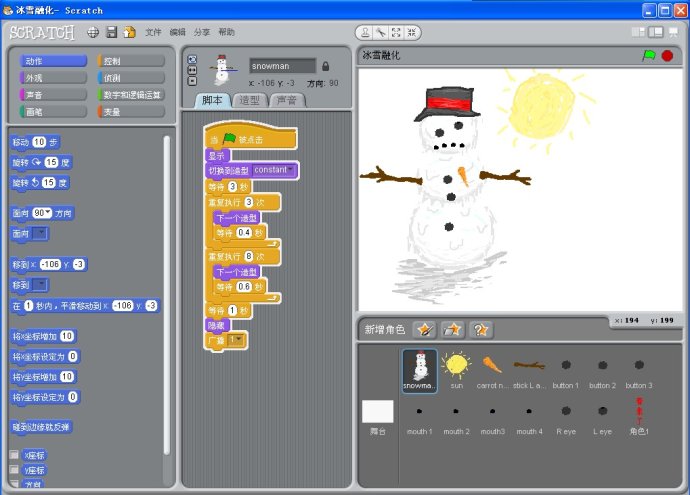Select the mouth 4 sprite
The width and height of the screenshot is (690, 495).
(x=529, y=417)
